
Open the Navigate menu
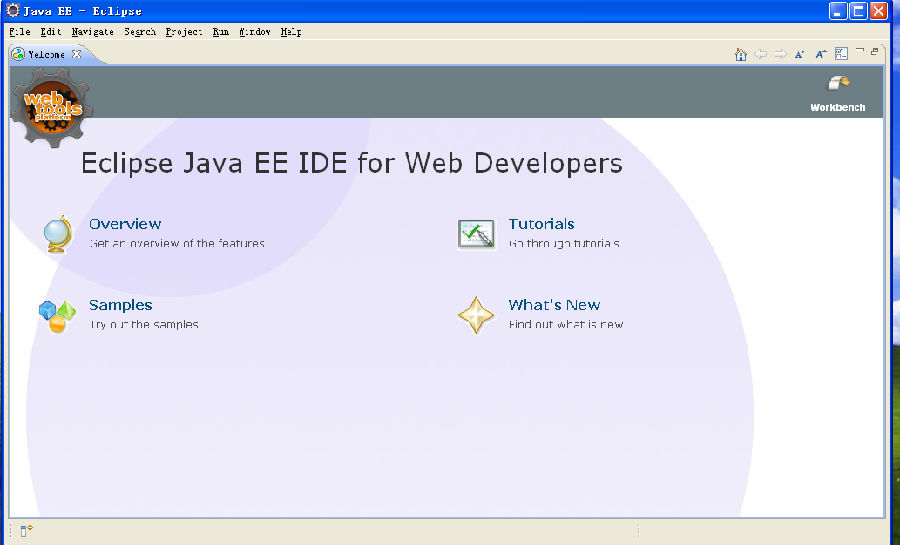(x=92, y=32)
